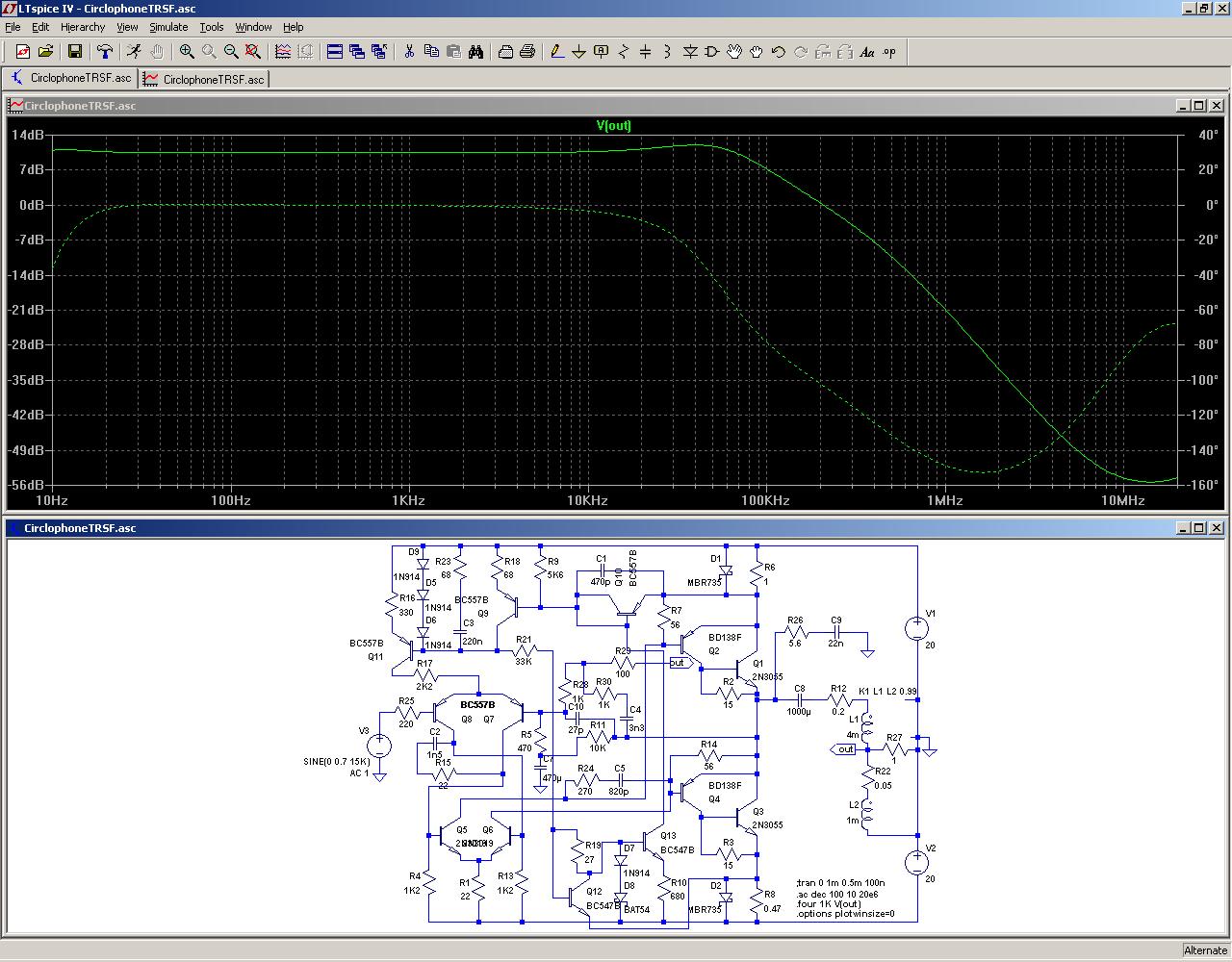Open the Window menu
This screenshot has width=1232, height=962.
[x=253, y=27]
